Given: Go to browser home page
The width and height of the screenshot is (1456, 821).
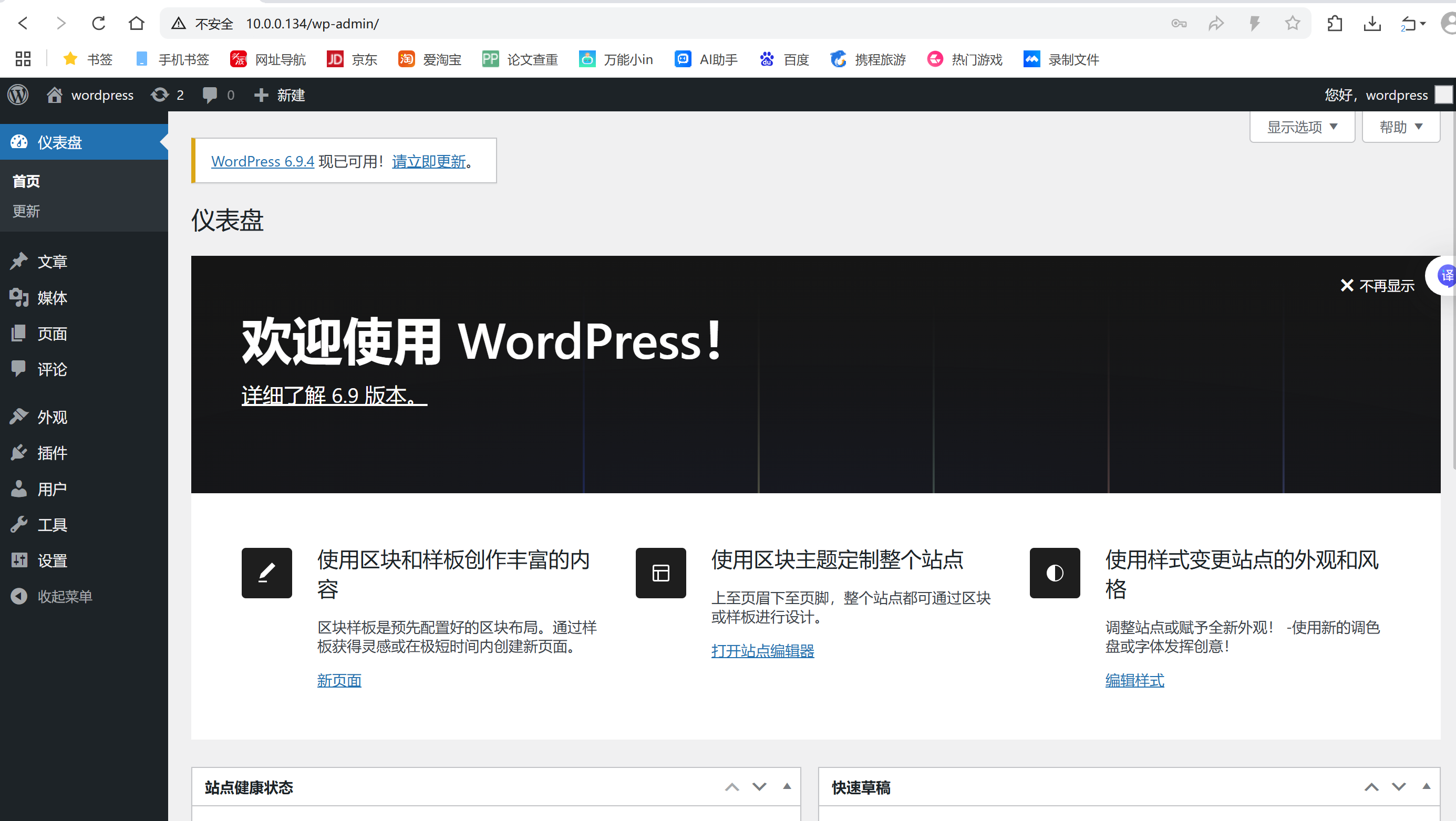Looking at the screenshot, I should [136, 23].
